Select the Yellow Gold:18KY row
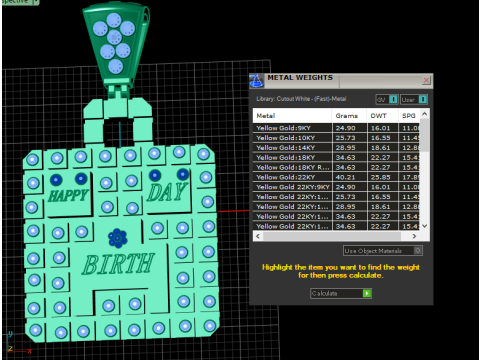This screenshot has height=360, width=480. [336, 158]
